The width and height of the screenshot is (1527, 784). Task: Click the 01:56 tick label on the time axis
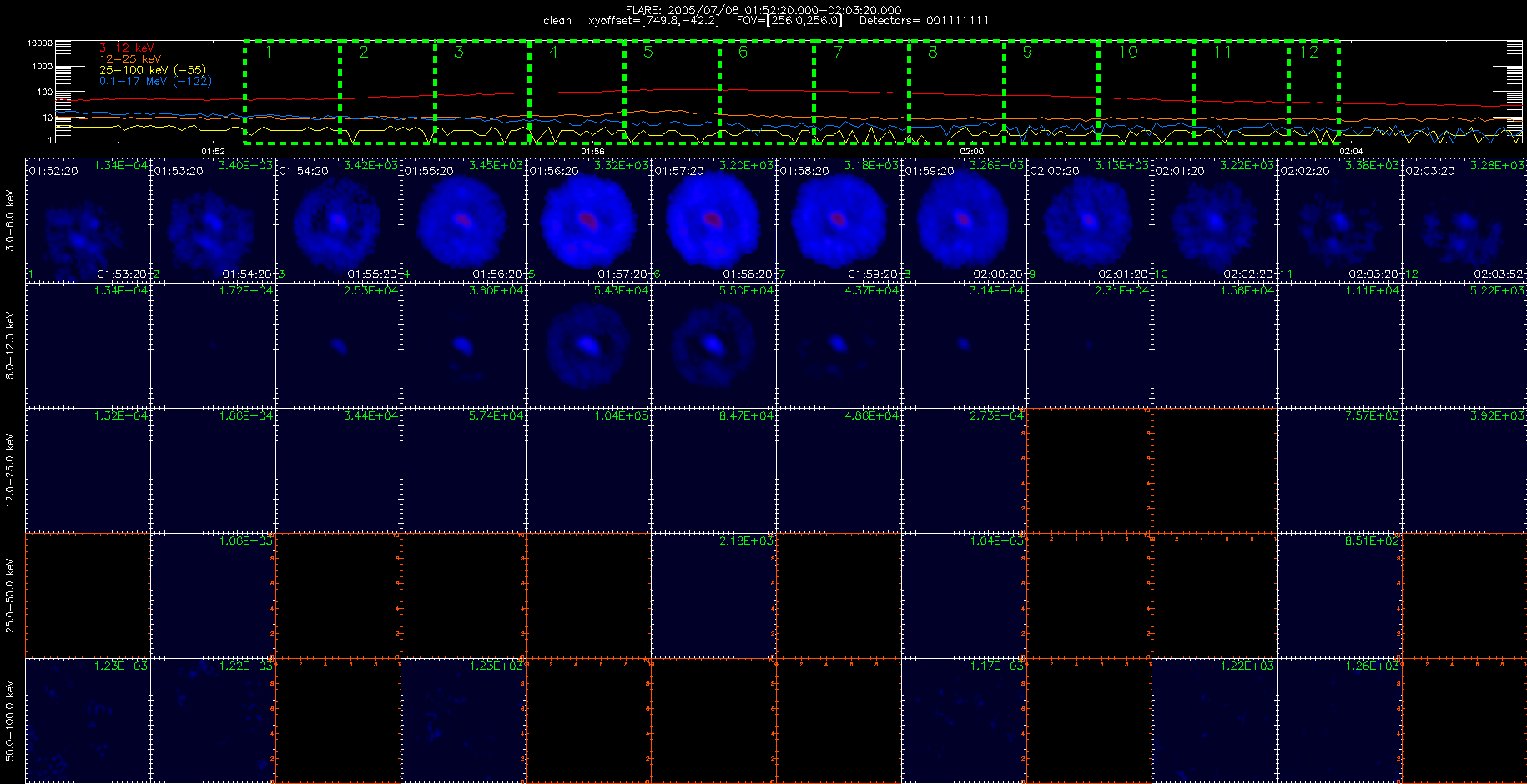tap(592, 151)
